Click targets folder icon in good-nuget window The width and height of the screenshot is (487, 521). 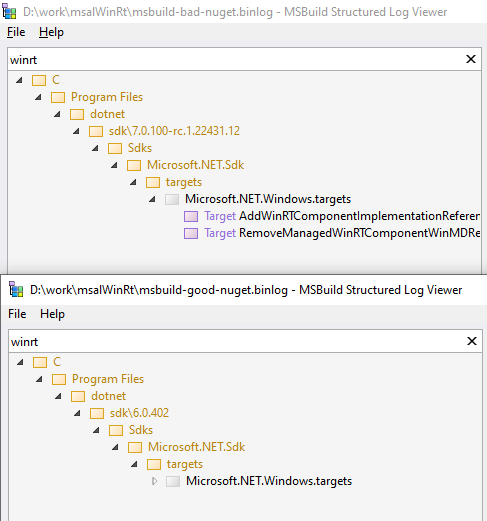(154, 464)
